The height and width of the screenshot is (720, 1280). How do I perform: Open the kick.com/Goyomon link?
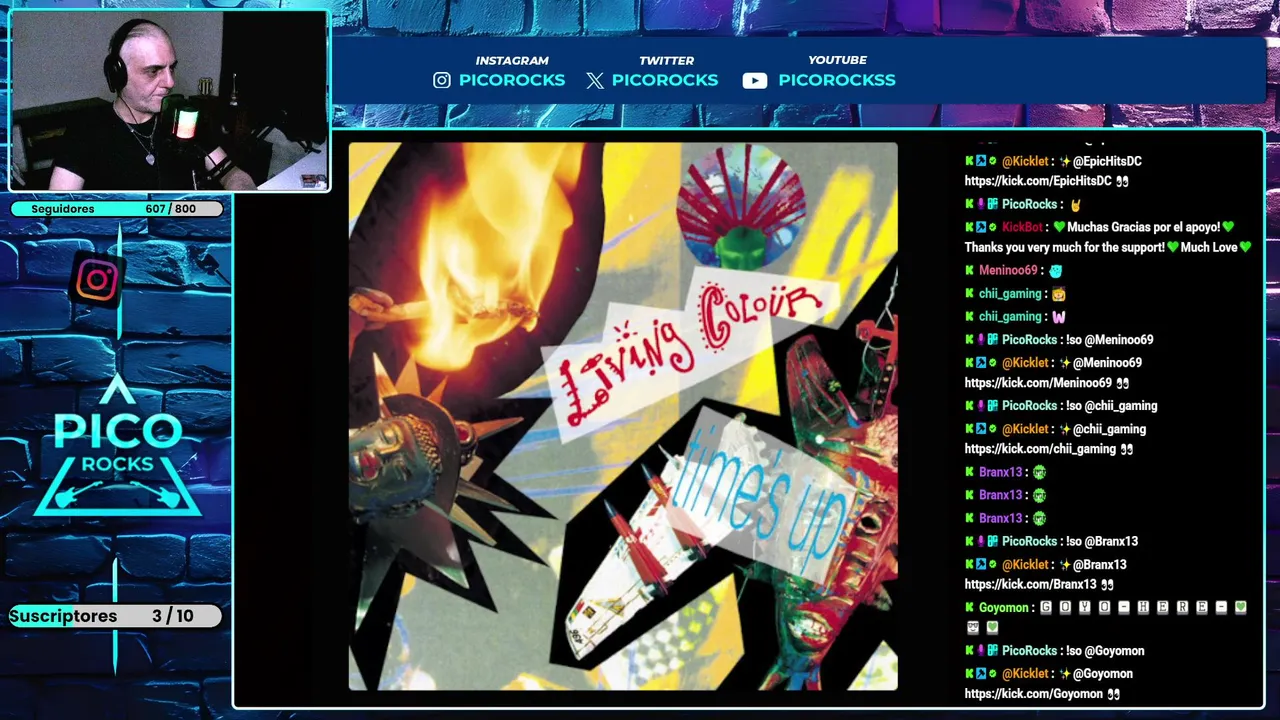(1033, 694)
